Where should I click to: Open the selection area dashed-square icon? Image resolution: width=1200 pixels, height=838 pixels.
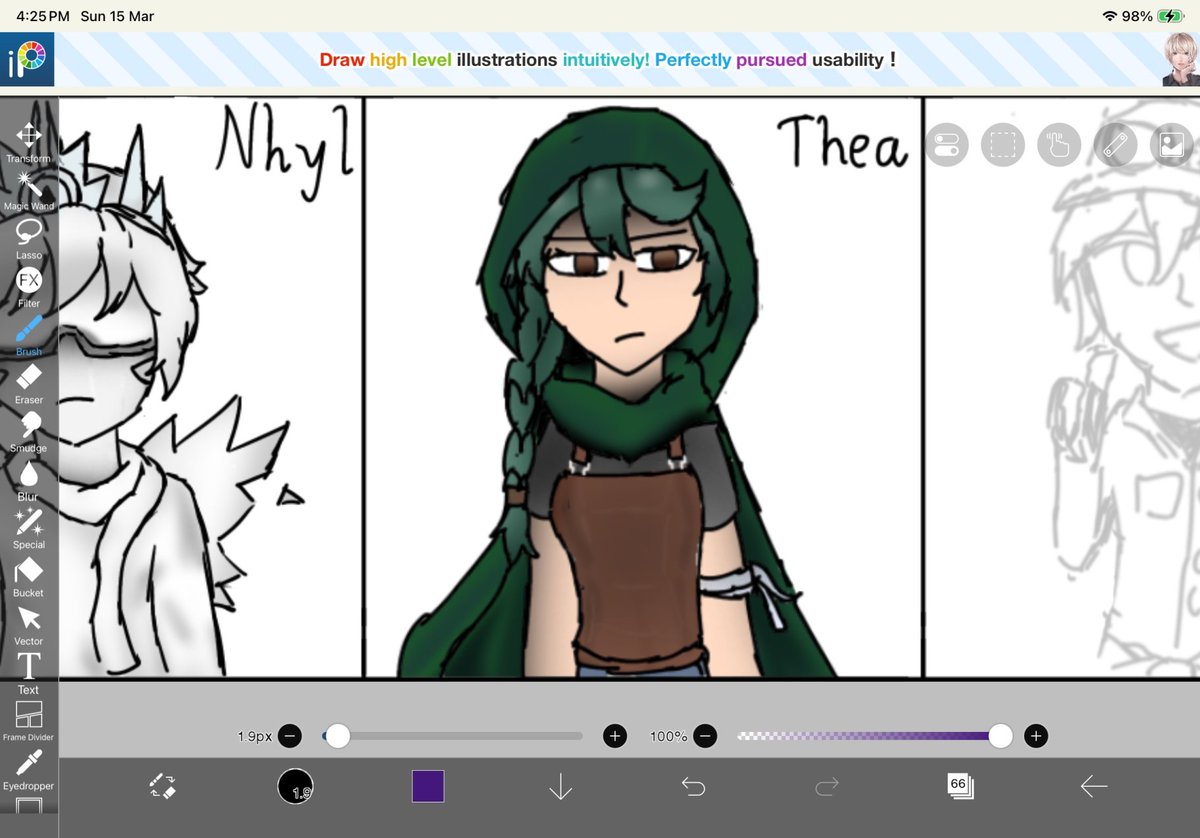pos(1002,146)
